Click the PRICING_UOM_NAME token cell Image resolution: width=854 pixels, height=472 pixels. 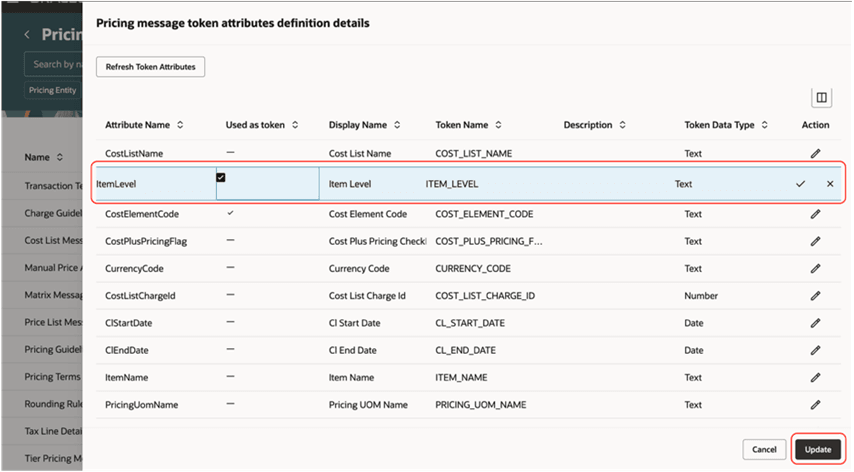point(480,404)
